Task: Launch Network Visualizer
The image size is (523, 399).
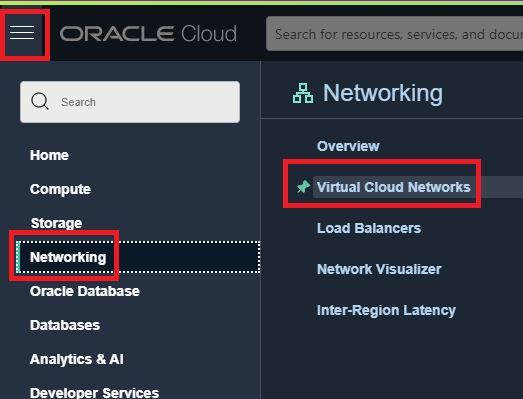Action: tap(379, 269)
